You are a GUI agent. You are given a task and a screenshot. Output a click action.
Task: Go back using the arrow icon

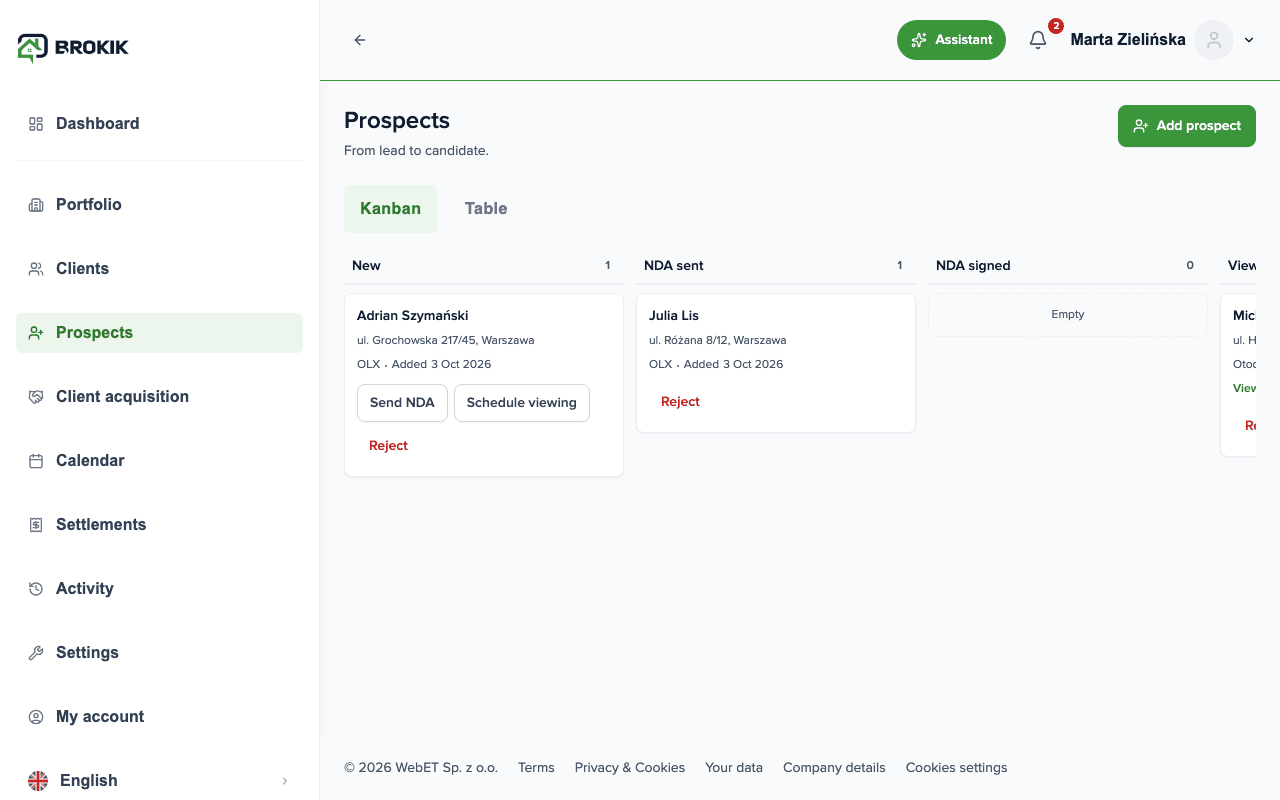coord(360,40)
